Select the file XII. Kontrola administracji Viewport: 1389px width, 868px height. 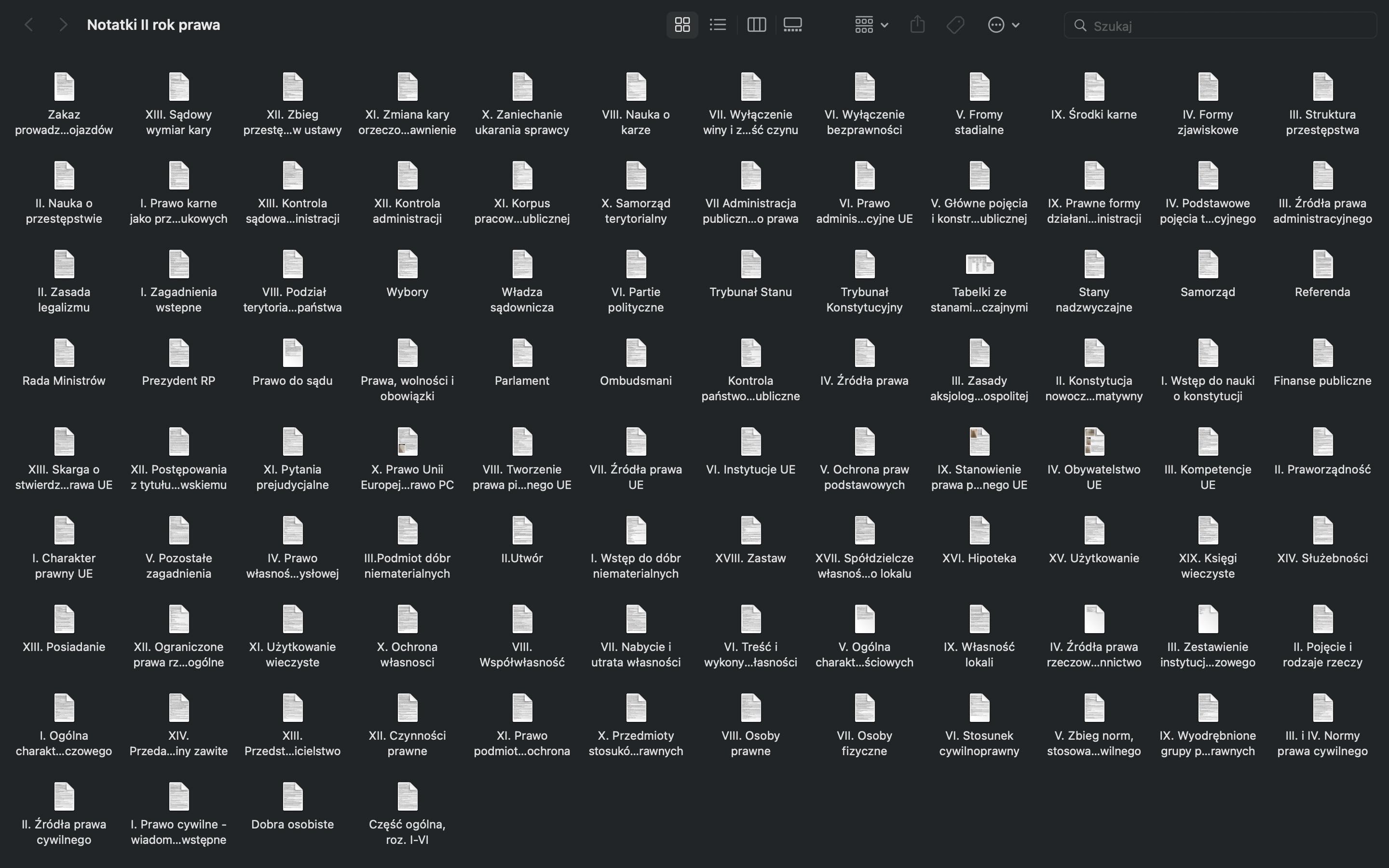pyautogui.click(x=407, y=193)
